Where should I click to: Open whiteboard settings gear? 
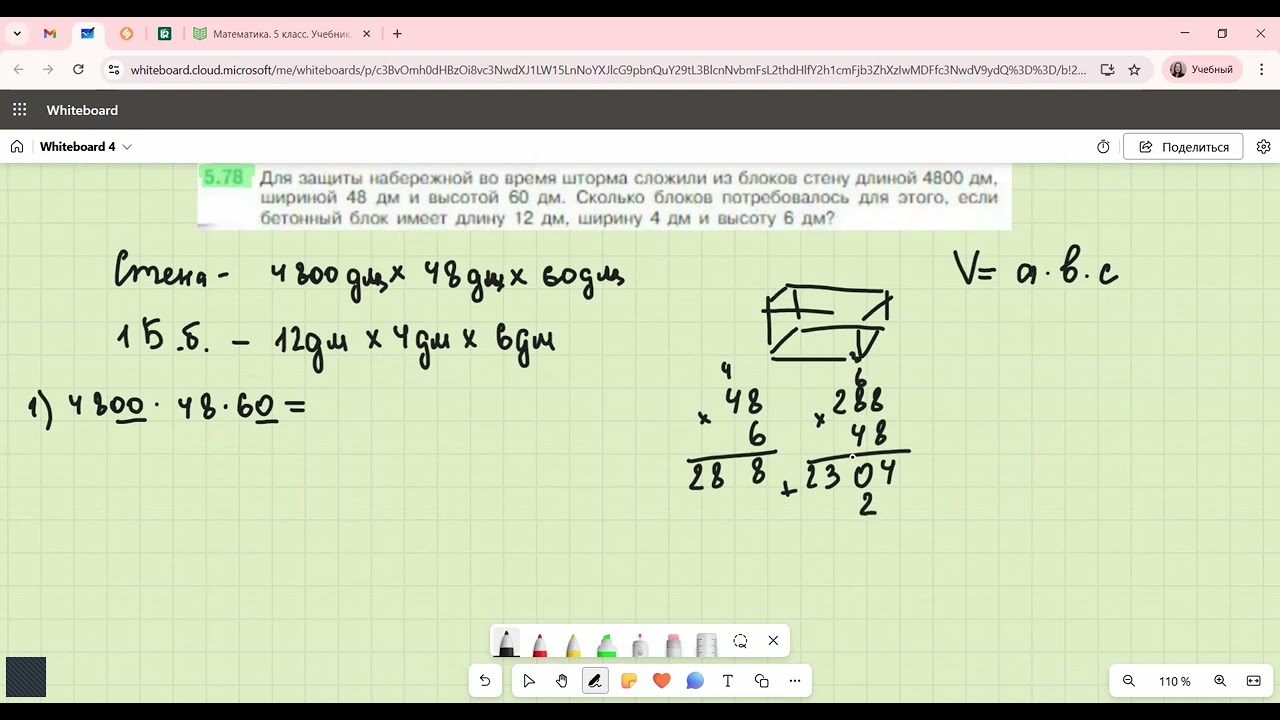pos(1264,147)
